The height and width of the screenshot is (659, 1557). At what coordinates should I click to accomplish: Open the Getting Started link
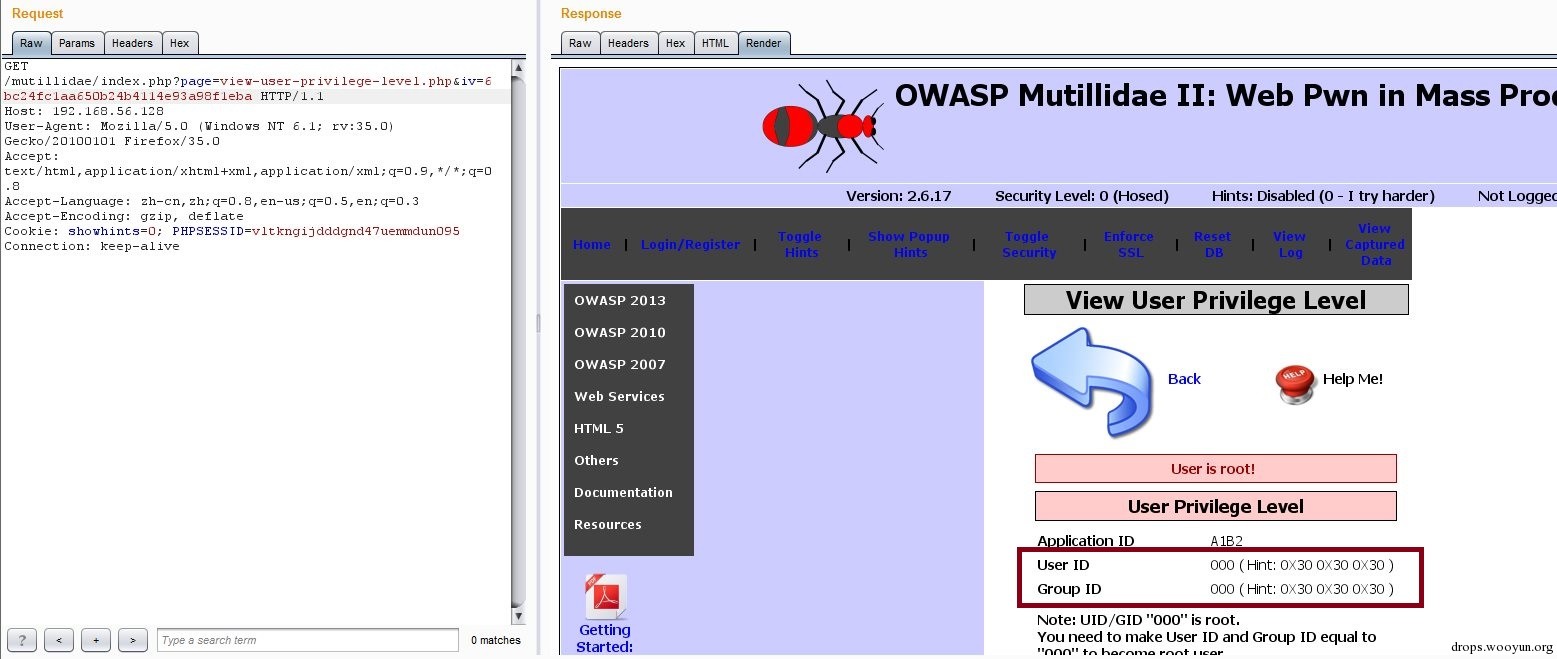605,638
